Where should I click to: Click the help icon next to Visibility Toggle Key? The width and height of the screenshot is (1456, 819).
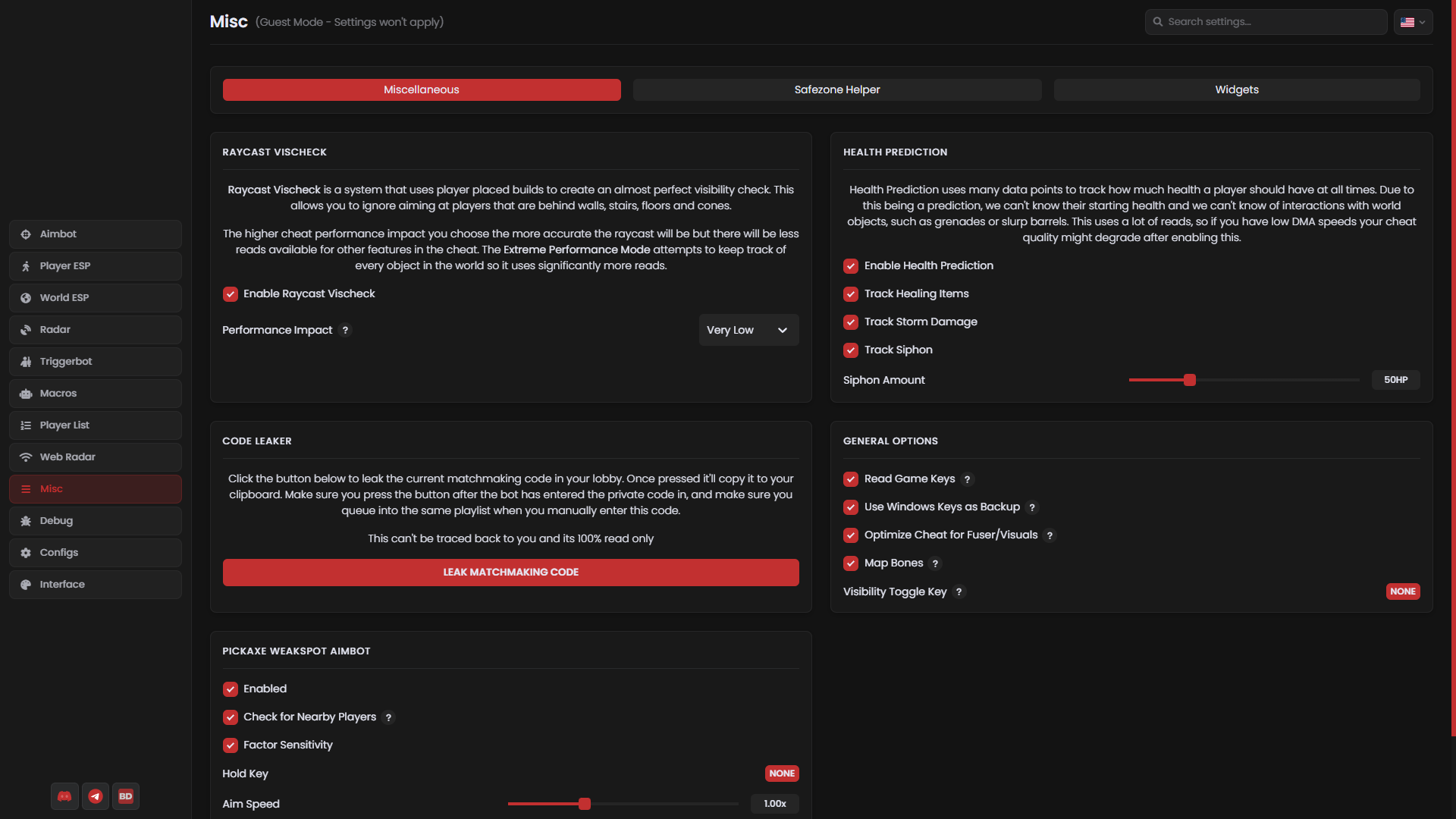pos(959,591)
